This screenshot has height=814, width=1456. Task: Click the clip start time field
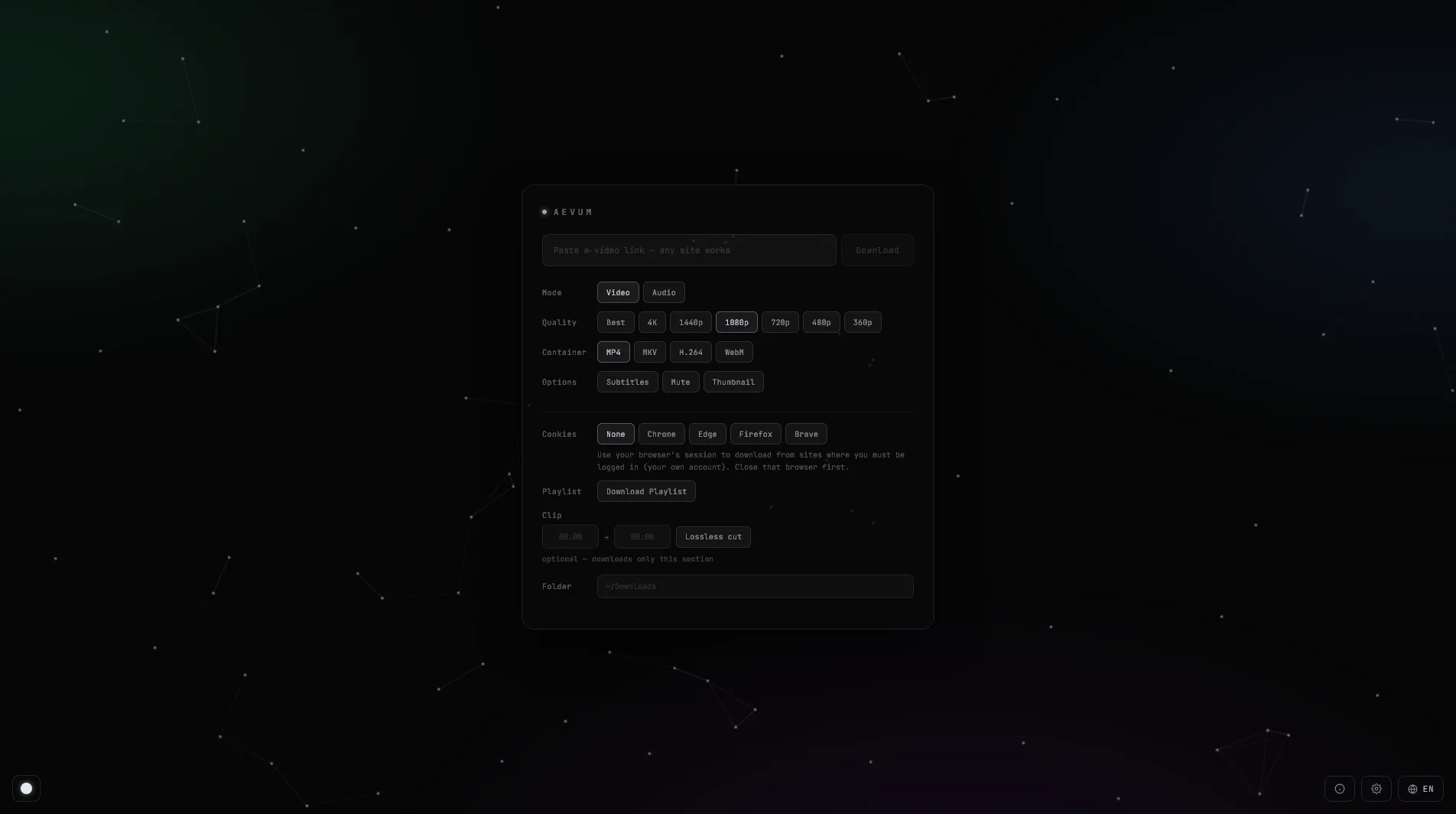[x=570, y=536]
